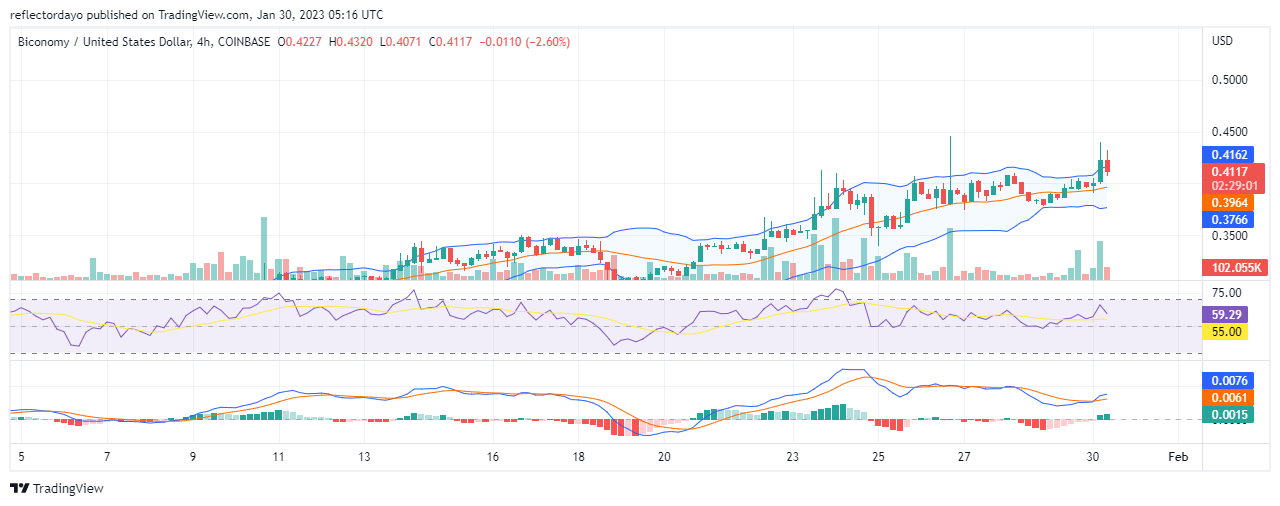Click the blue 0.4162 upper band label
Screen dimensions: 1280x506
[1228, 155]
